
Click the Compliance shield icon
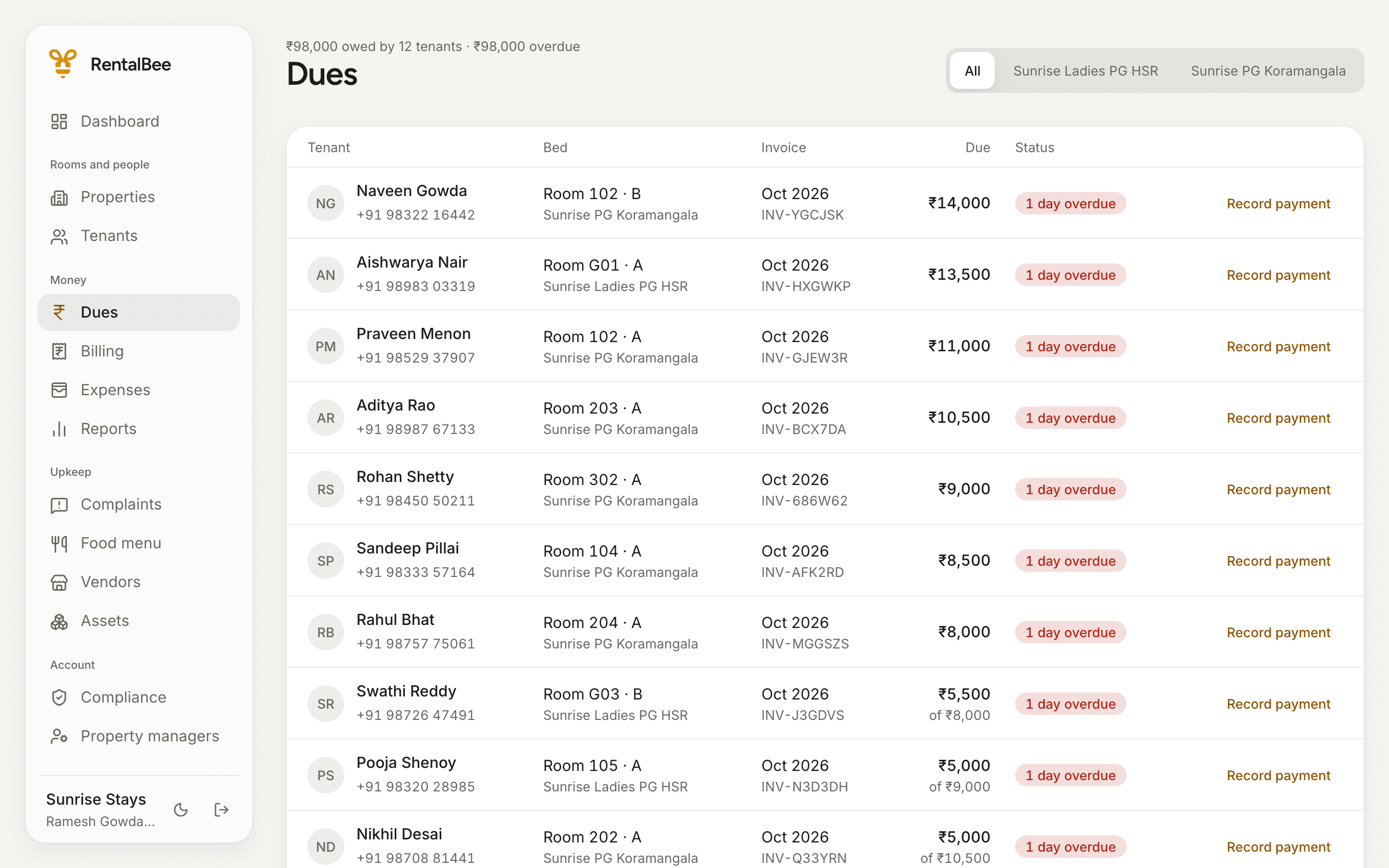59,697
